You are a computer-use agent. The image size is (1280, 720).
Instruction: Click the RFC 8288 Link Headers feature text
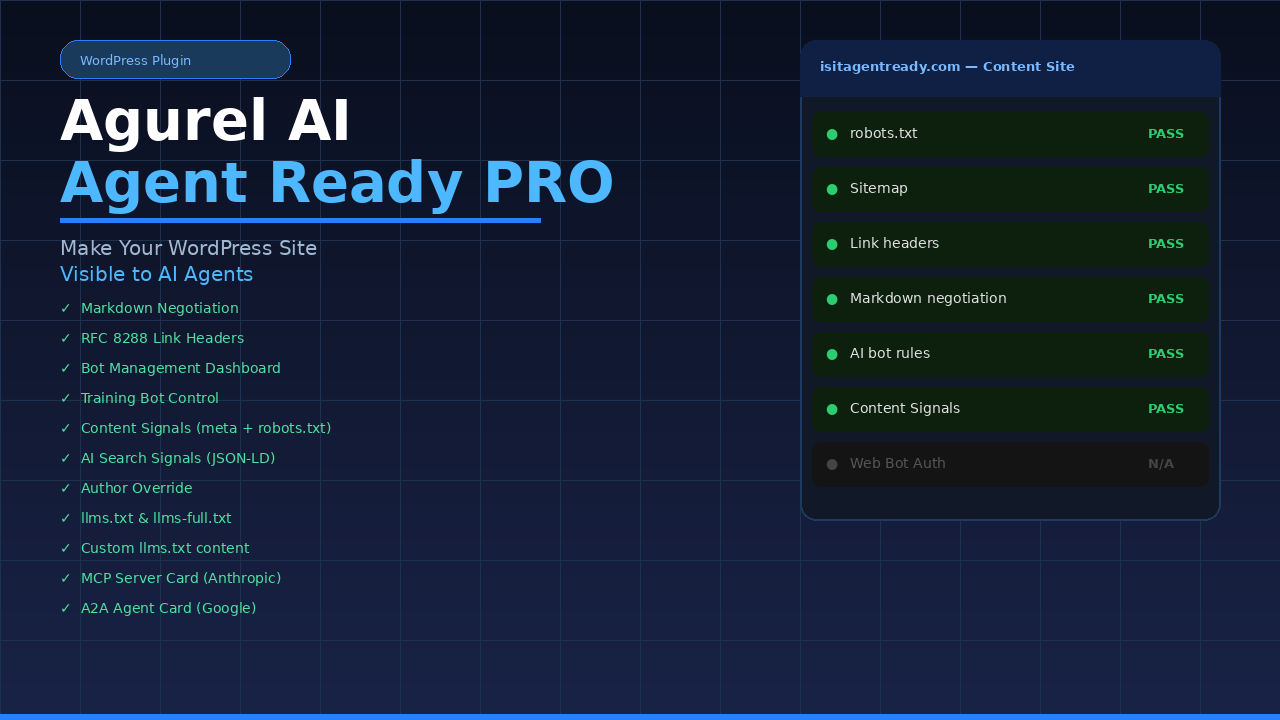[x=162, y=338]
